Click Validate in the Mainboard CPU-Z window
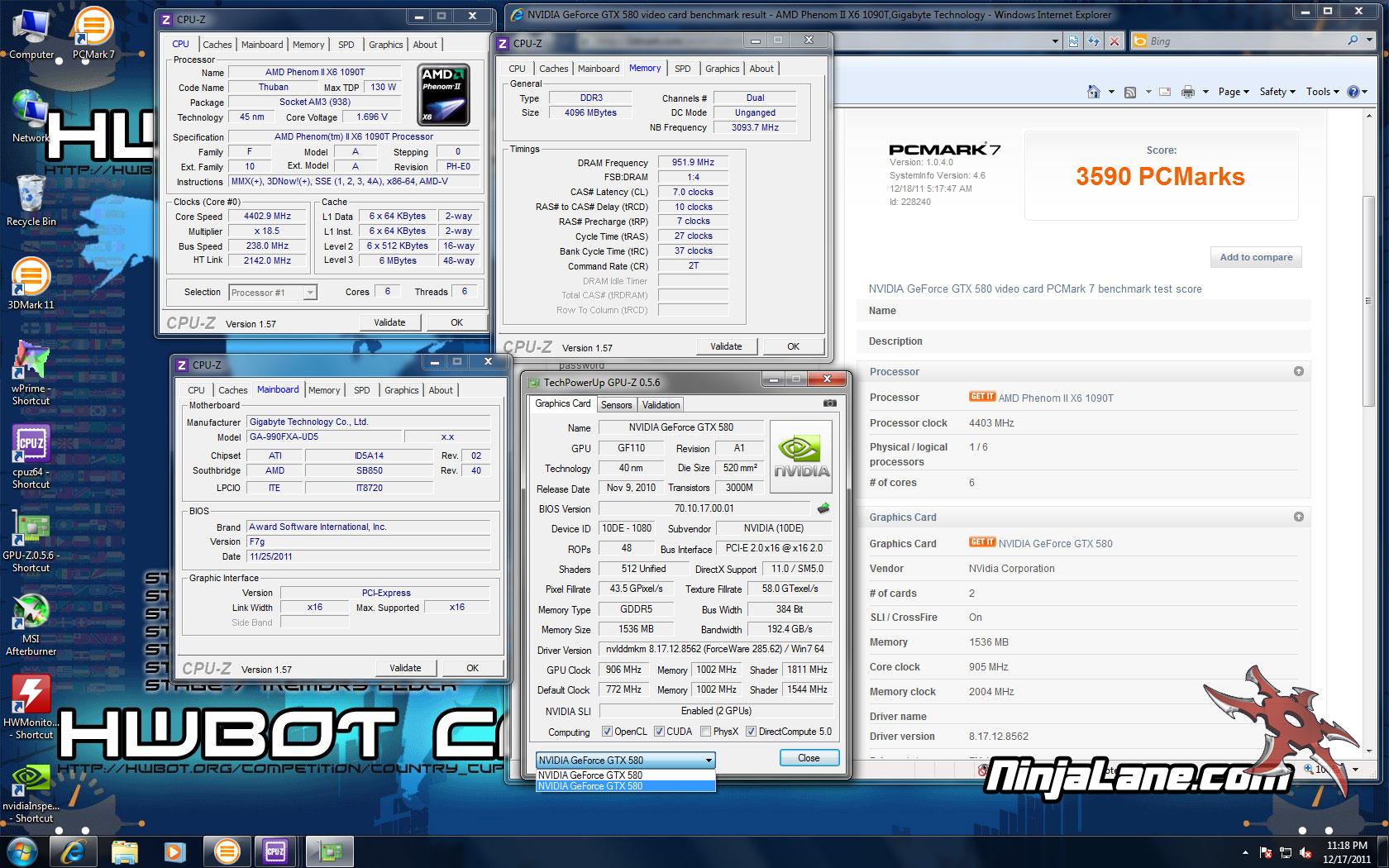 coord(405,668)
